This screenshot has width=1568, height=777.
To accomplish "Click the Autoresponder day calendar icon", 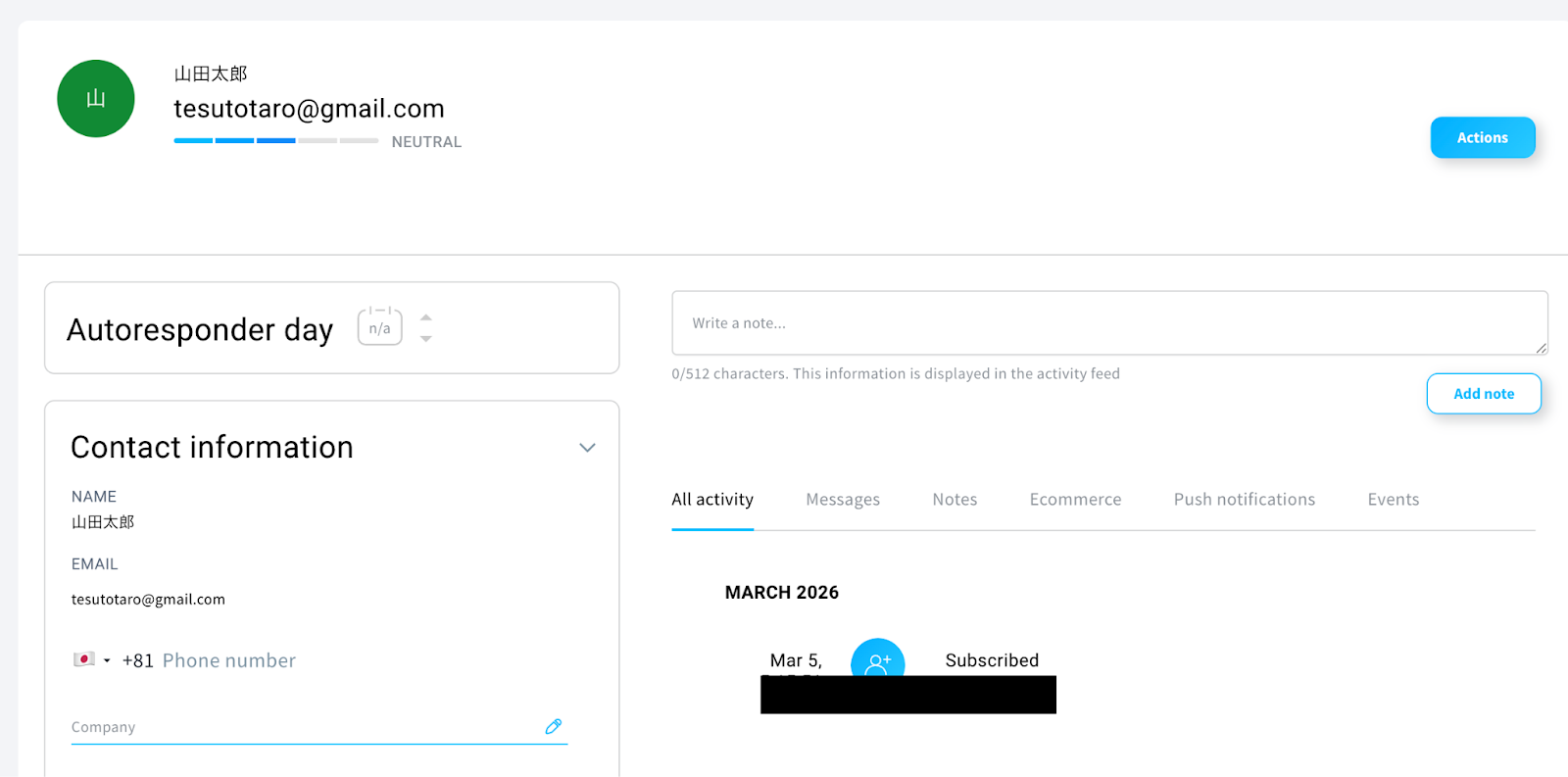I will 380,327.
